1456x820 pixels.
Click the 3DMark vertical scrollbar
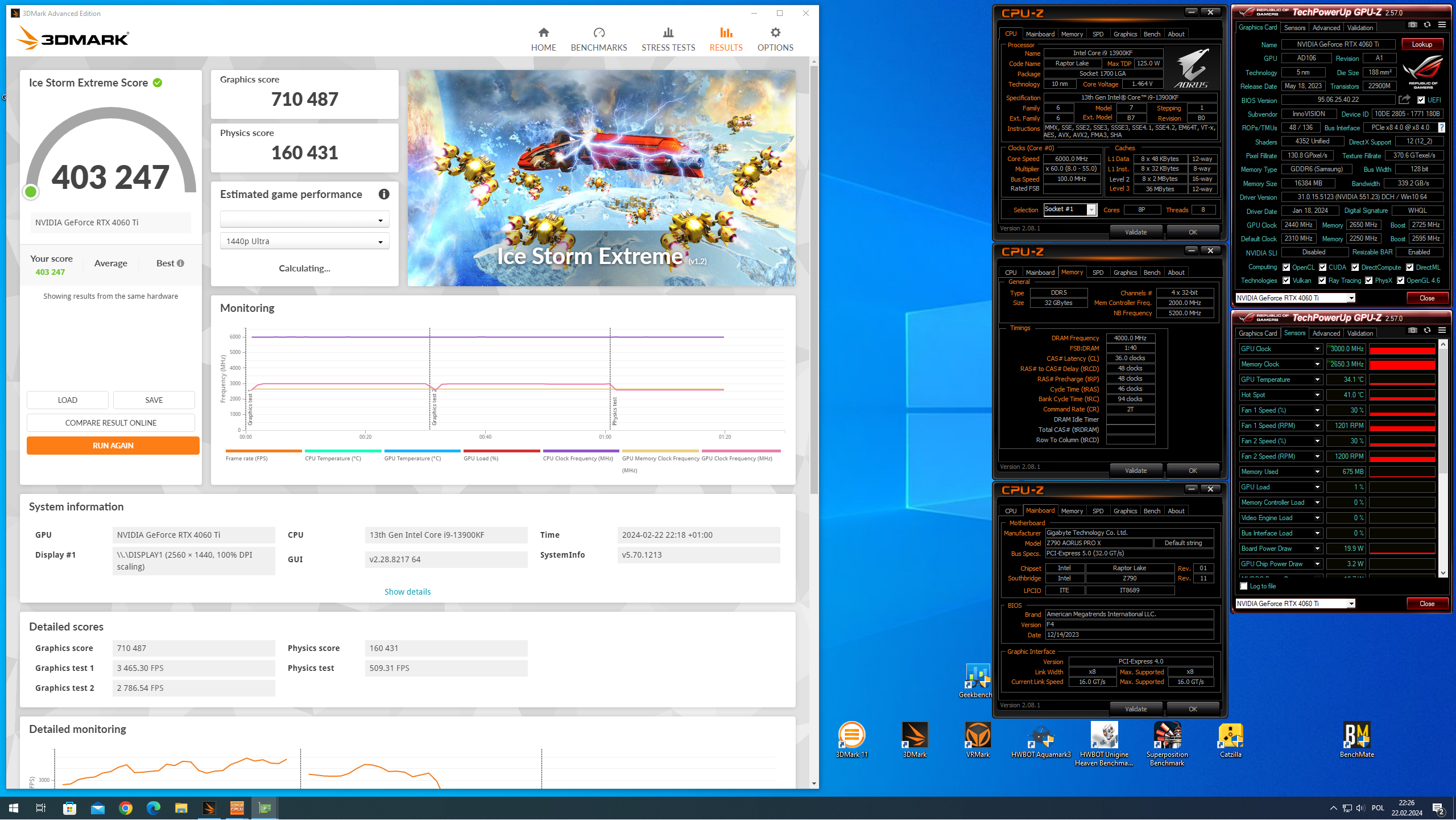[x=814, y=279]
